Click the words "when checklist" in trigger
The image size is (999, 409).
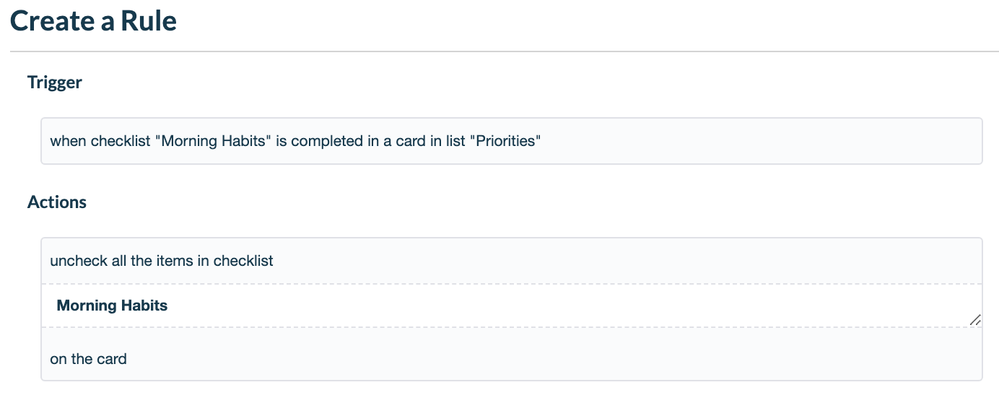(x=99, y=141)
